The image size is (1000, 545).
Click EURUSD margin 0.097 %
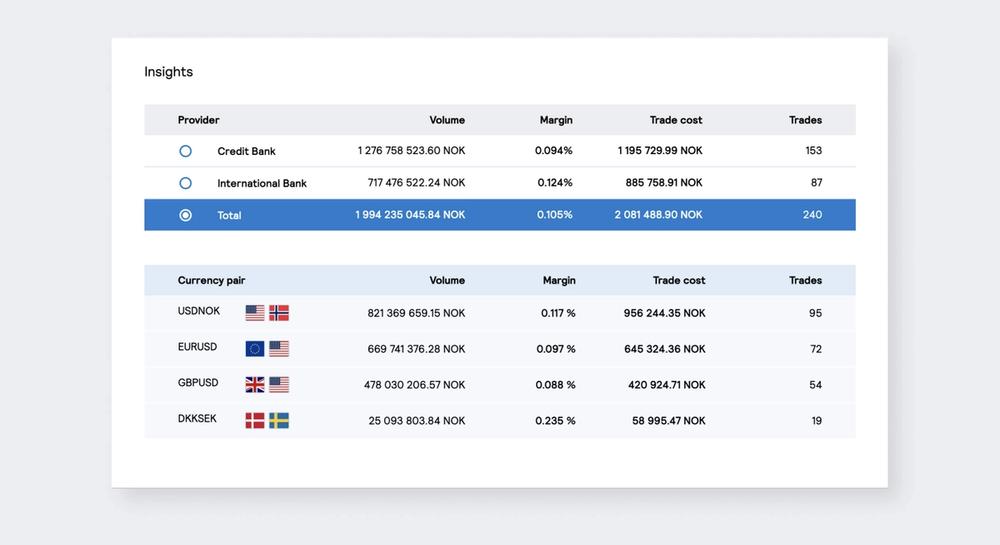click(556, 349)
